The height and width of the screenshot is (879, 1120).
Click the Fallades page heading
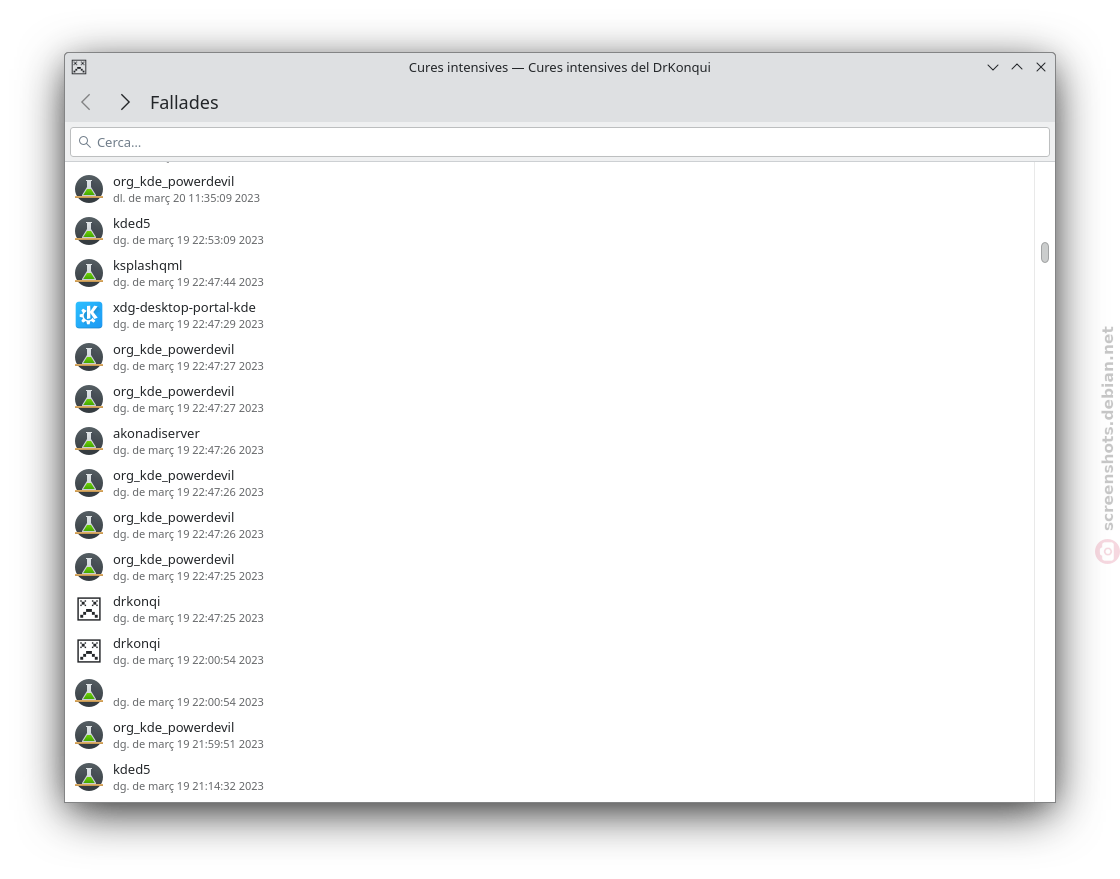tap(184, 103)
